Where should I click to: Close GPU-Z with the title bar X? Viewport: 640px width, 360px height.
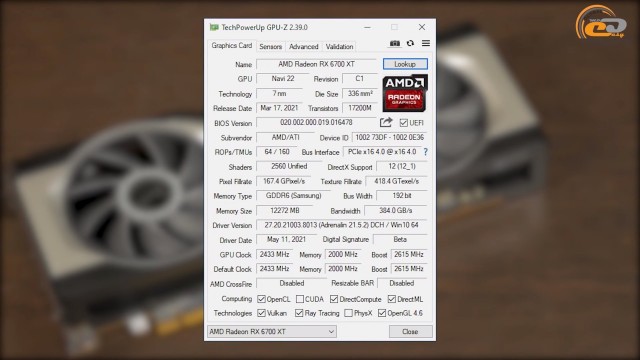pos(422,27)
